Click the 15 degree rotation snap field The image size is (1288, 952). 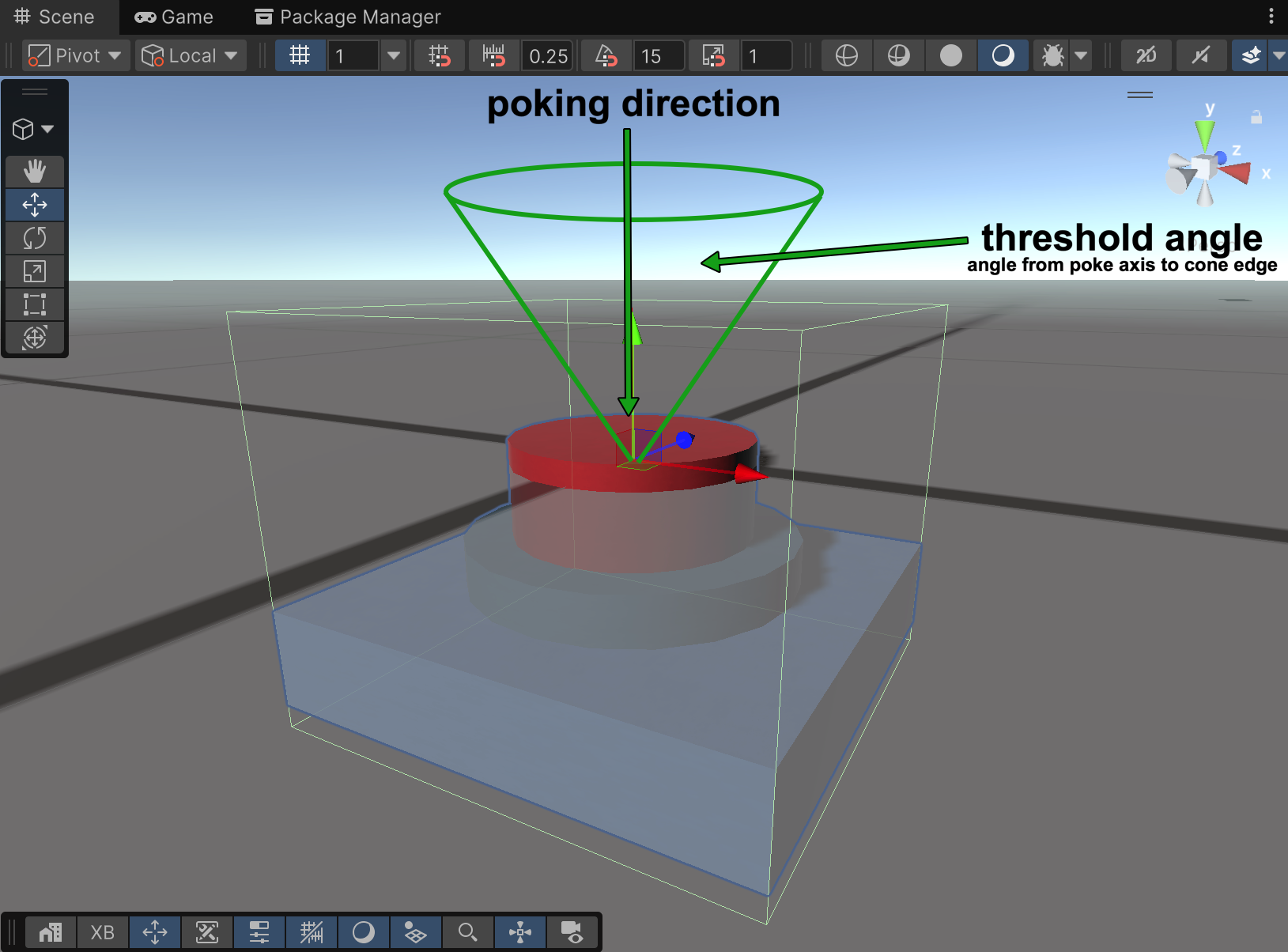point(659,55)
